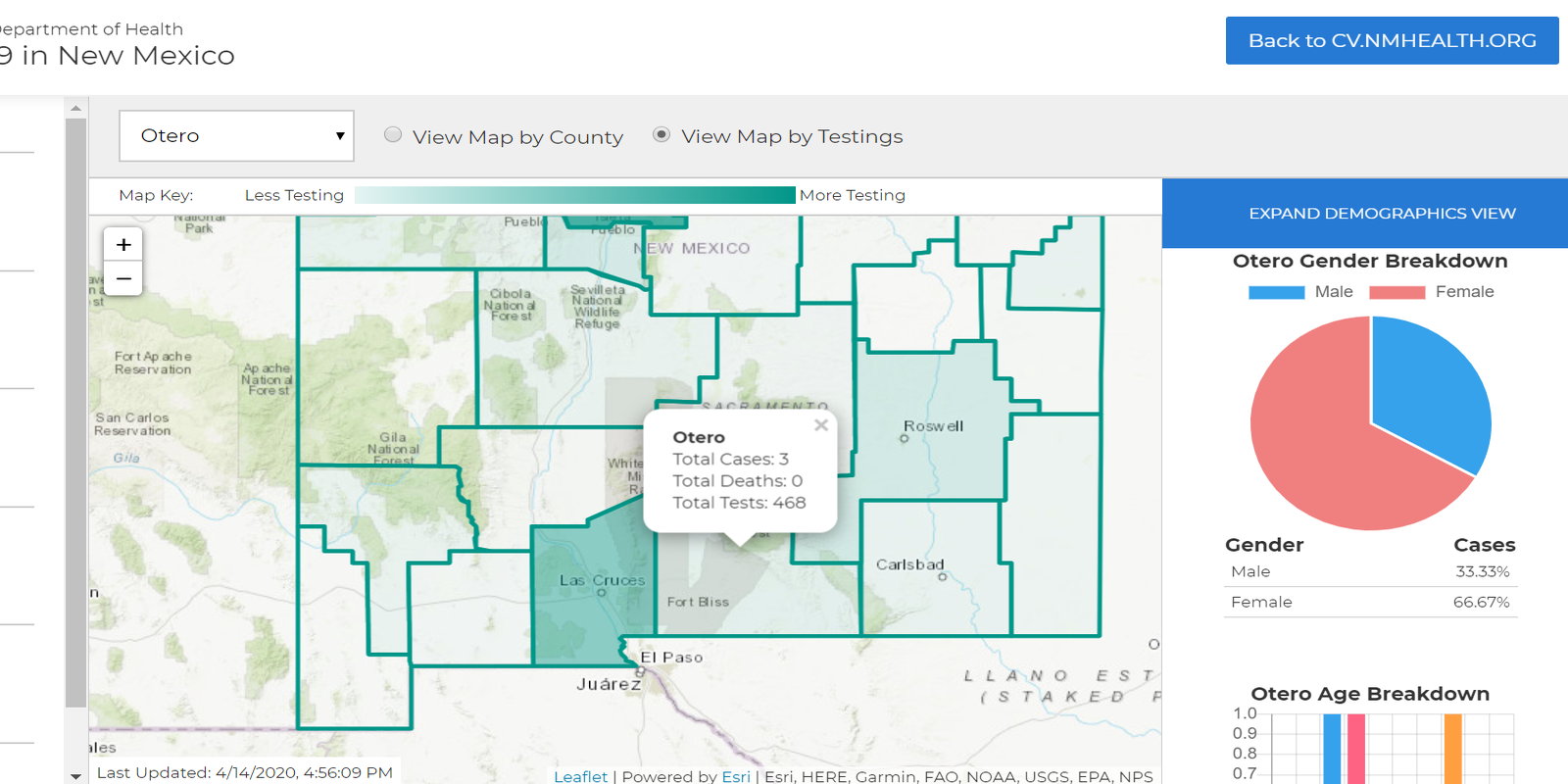Select View Map by Testings
Viewport: 1568px width, 784px height.
(661, 135)
